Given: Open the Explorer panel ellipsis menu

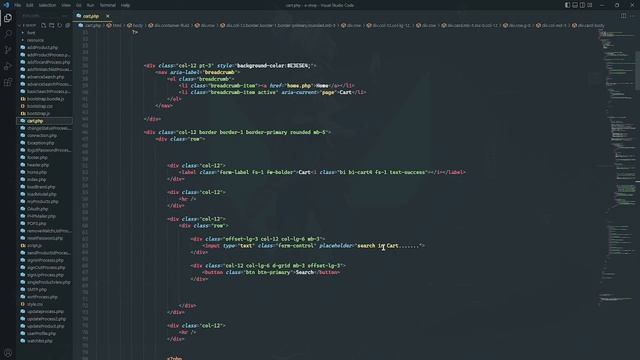Looking at the screenshot, I should (65, 16).
